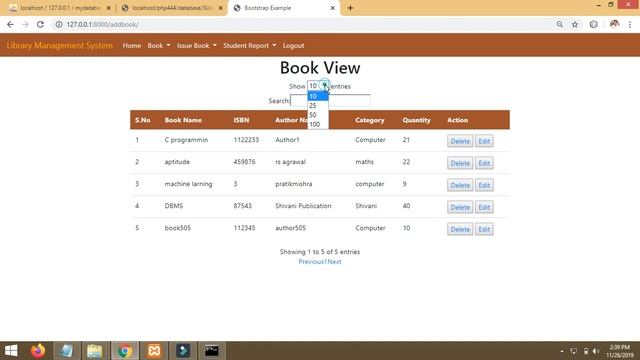Viewport: 640px width, 360px height.
Task: Click the address bar URL
Action: click(102, 24)
